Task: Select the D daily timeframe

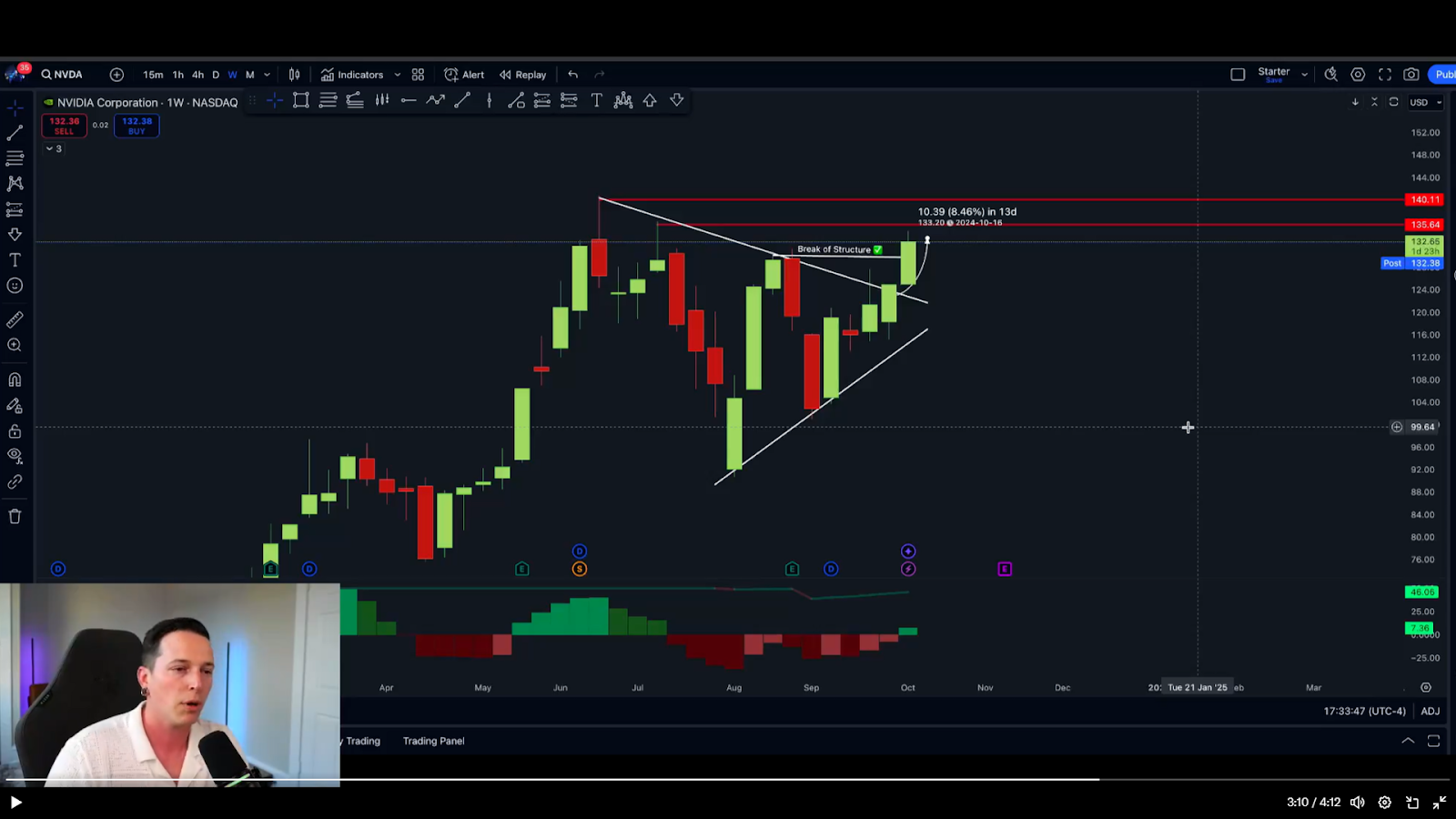Action: click(x=216, y=75)
